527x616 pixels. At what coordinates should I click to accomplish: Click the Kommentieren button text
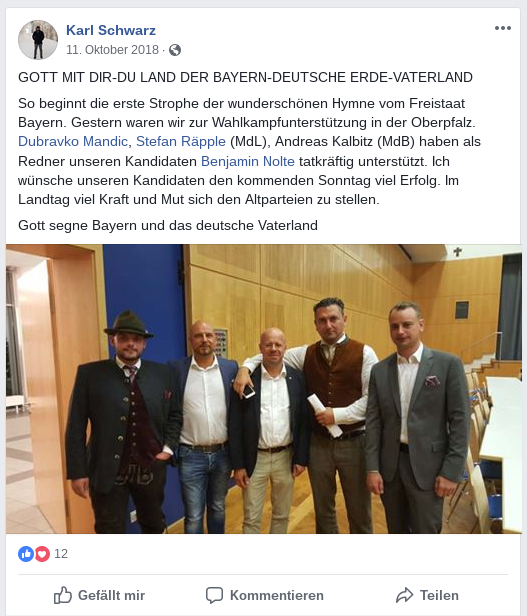(277, 596)
